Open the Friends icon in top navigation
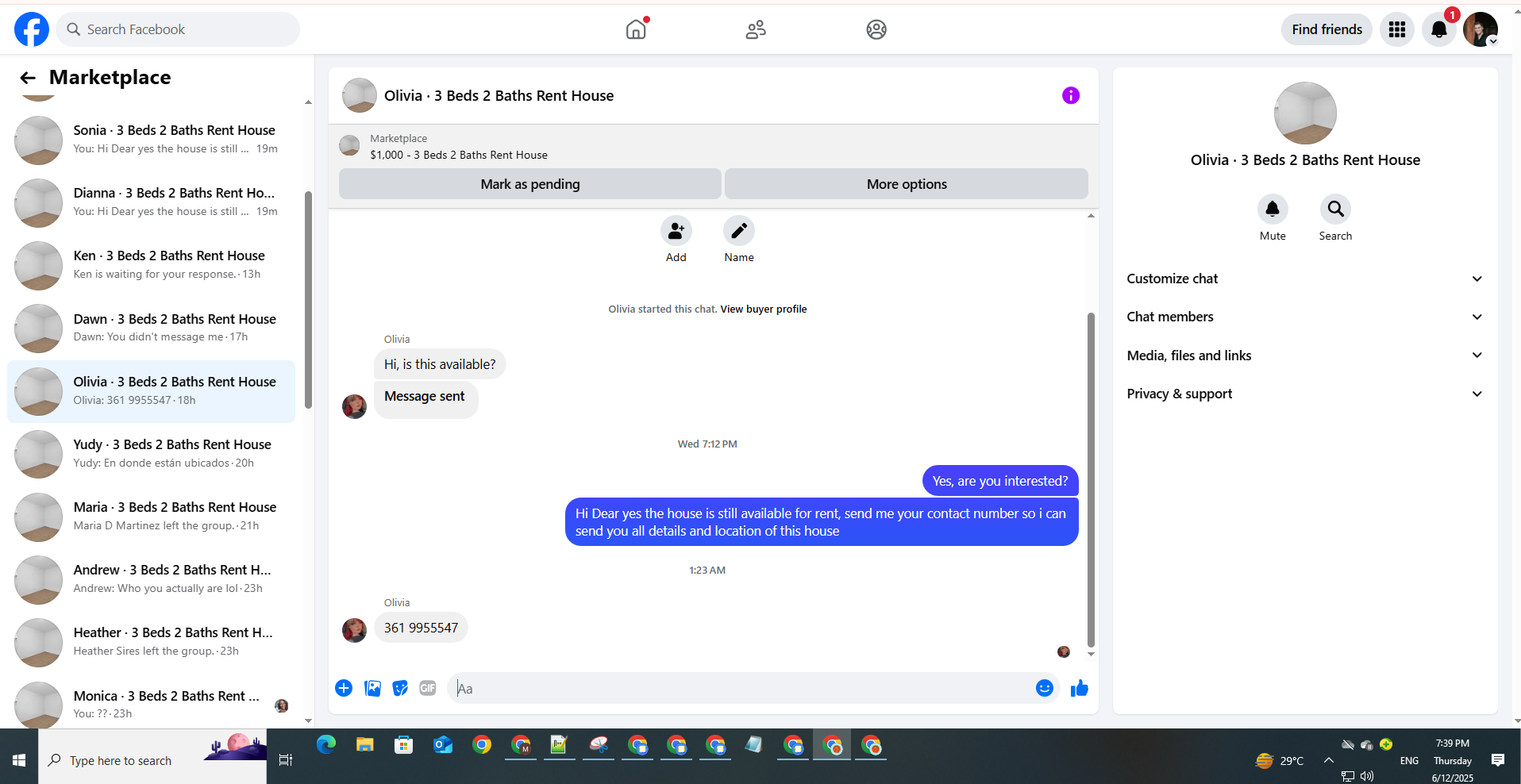This screenshot has width=1521, height=784. [756, 29]
